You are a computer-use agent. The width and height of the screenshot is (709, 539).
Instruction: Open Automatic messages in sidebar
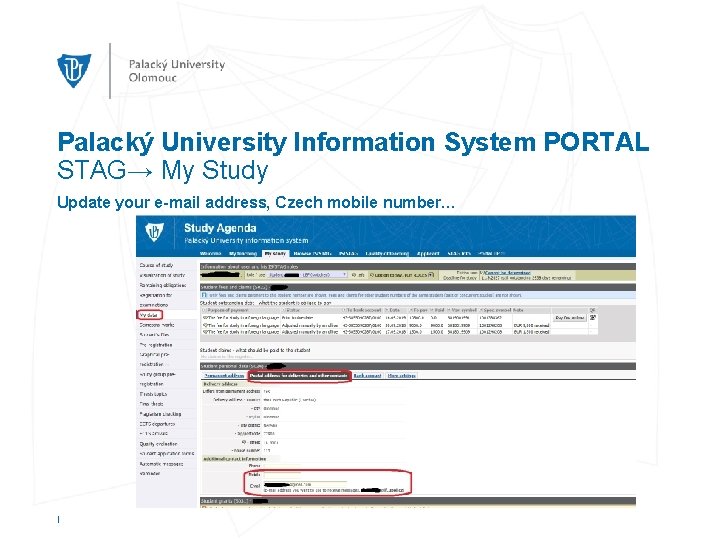point(161,463)
